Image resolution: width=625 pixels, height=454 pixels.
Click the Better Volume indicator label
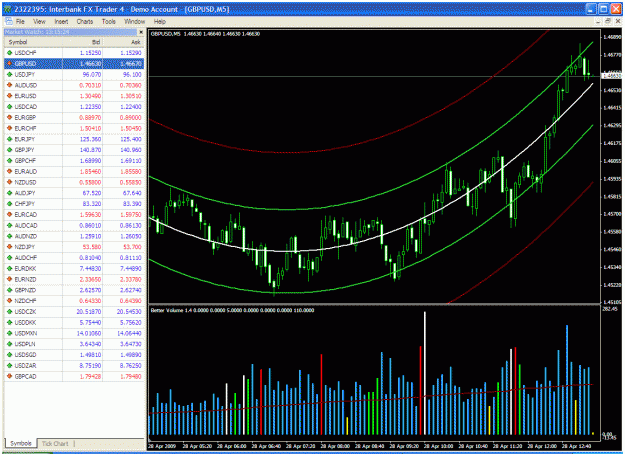tap(232, 310)
